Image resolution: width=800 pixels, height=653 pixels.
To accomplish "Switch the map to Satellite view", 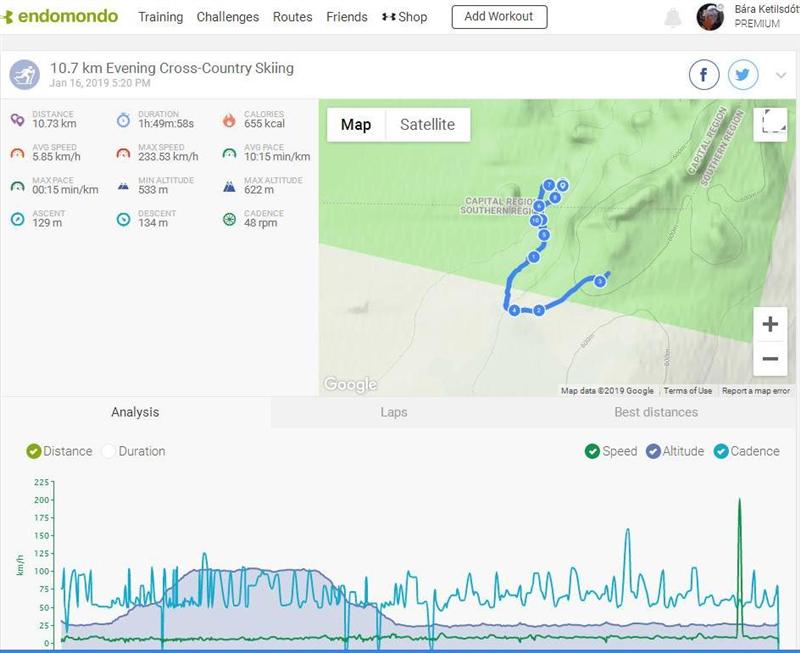I will coord(427,125).
